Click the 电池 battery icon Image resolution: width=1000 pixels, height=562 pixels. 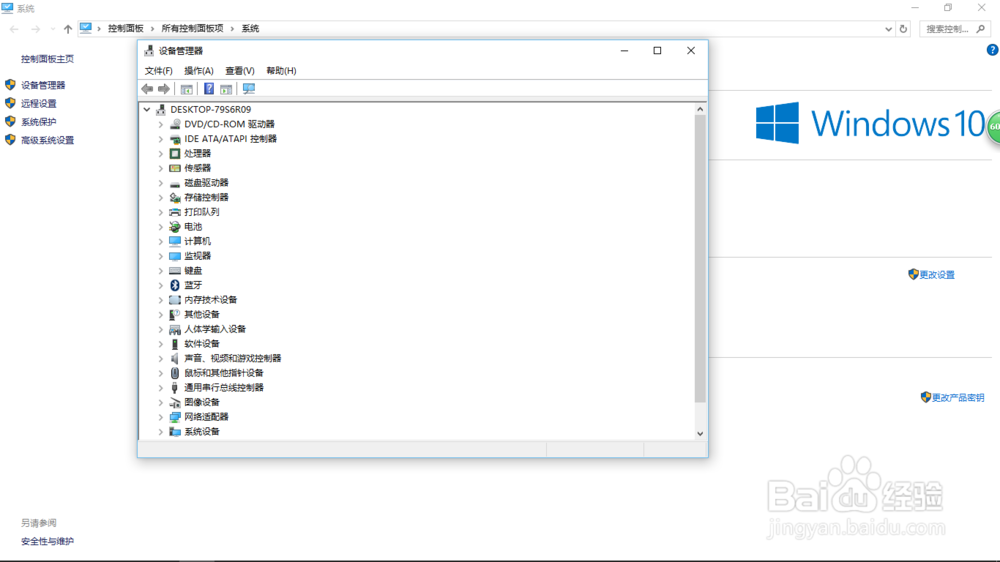(175, 227)
